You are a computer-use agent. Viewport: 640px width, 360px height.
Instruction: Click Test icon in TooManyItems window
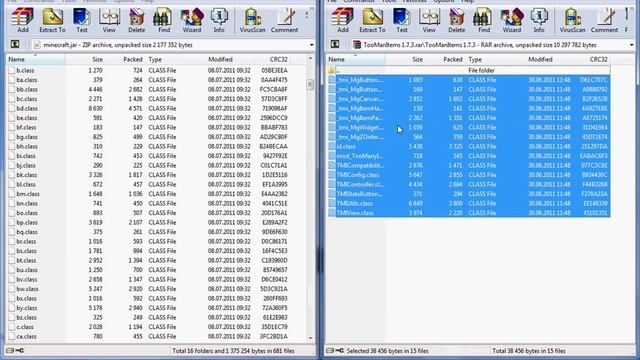pos(402,20)
